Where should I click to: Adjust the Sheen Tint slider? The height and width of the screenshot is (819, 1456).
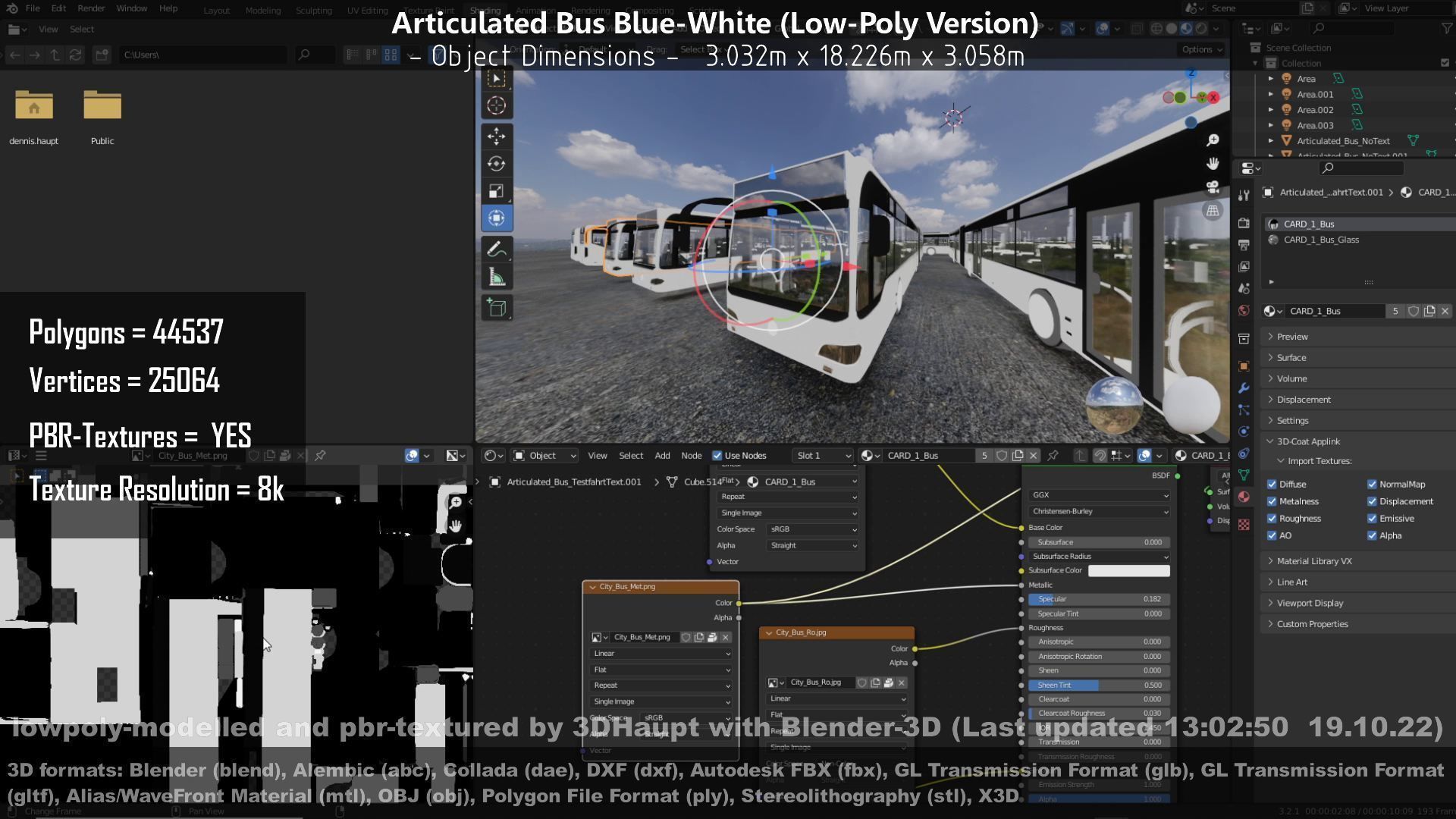(1099, 686)
